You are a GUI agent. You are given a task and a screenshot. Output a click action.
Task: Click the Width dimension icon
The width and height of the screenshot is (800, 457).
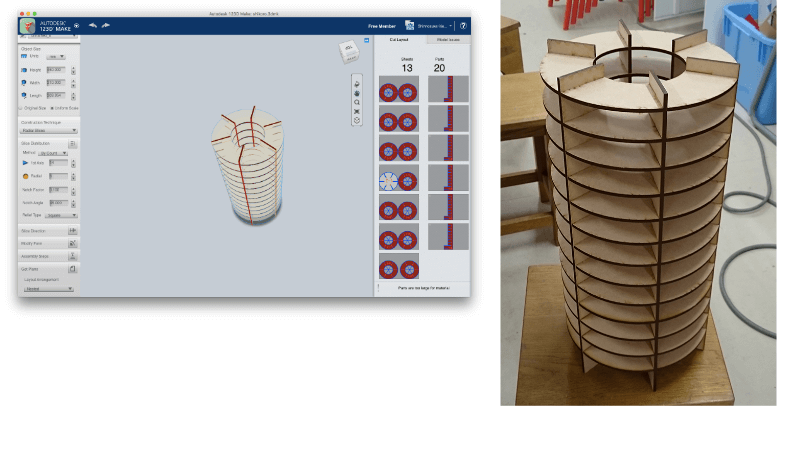coord(24,82)
